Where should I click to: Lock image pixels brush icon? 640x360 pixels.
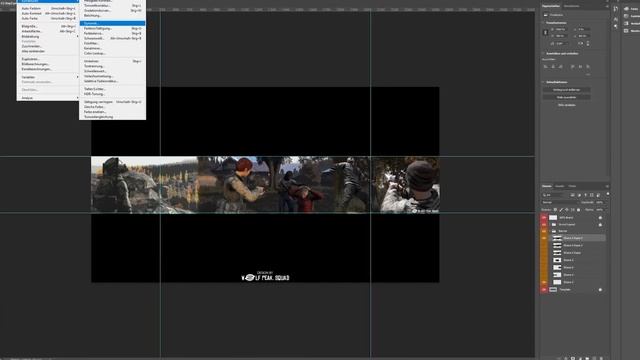click(x=561, y=210)
